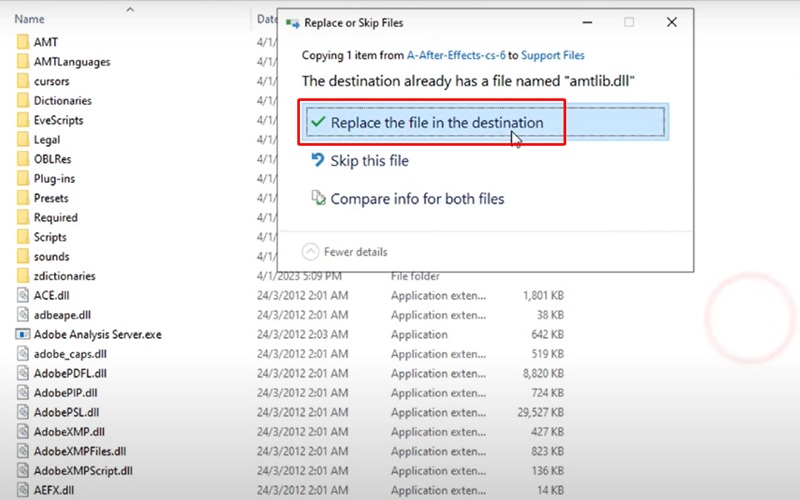The image size is (800, 500).
Task: Click the 24/3/2012 2:03 AM date cell
Action: tap(303, 335)
